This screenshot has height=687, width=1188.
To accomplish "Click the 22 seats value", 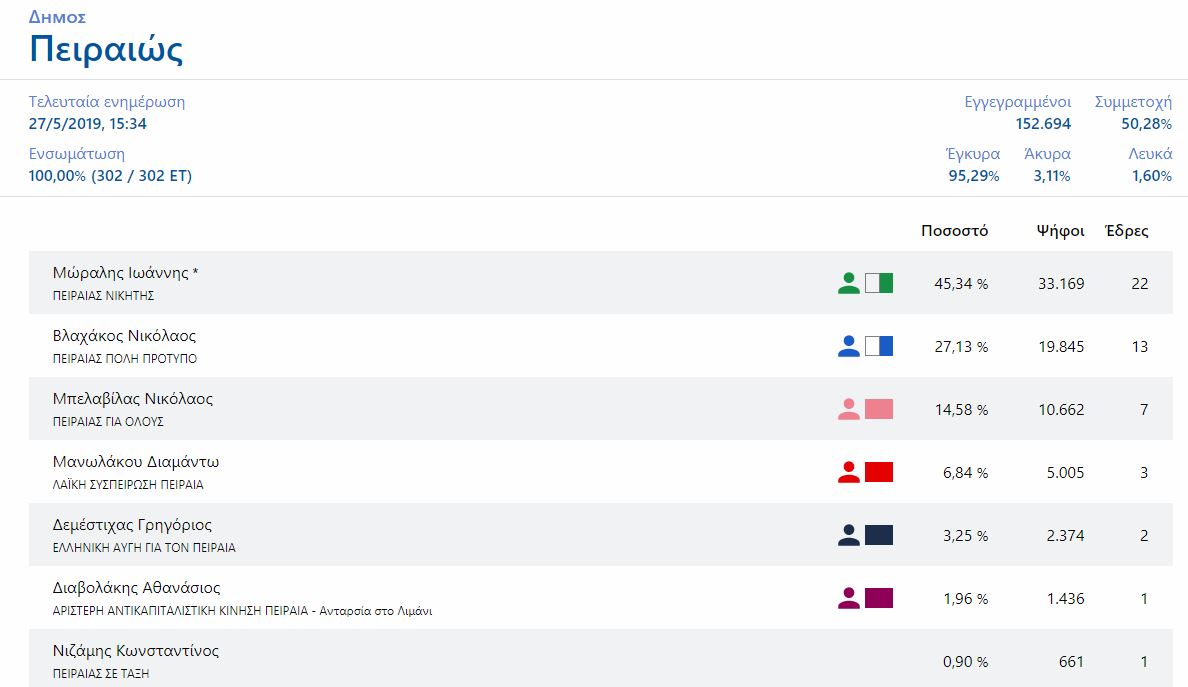I will [x=1140, y=284].
